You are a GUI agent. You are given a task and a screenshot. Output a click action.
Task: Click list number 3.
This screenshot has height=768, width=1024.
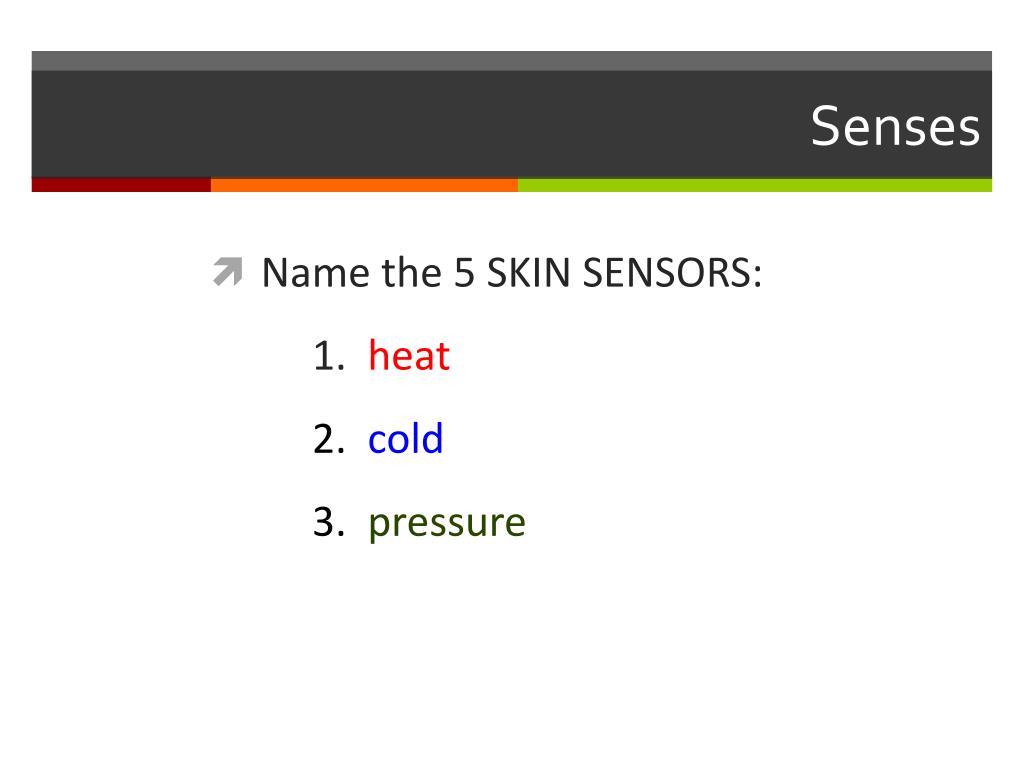(329, 522)
